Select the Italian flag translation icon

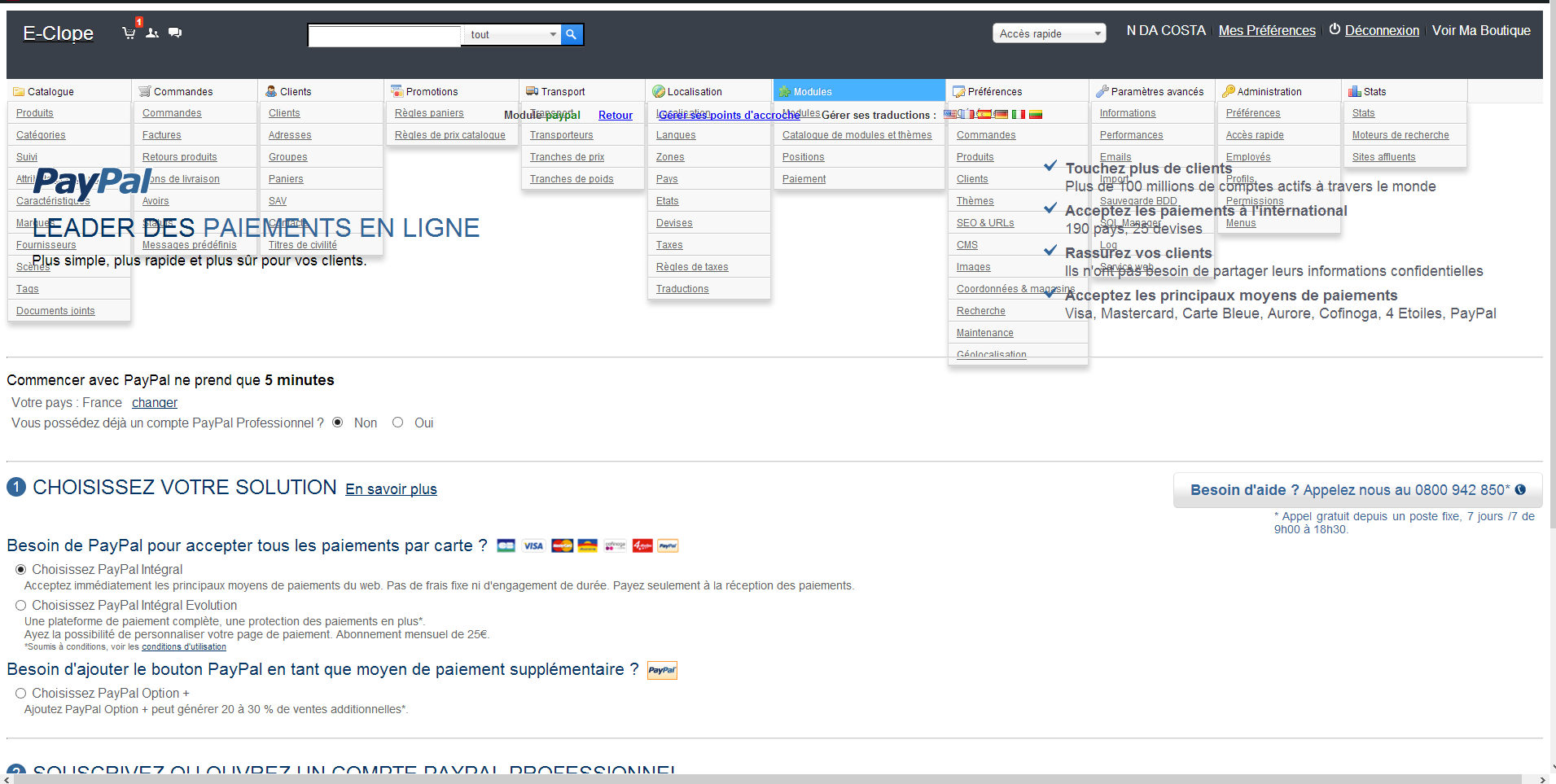(1019, 115)
